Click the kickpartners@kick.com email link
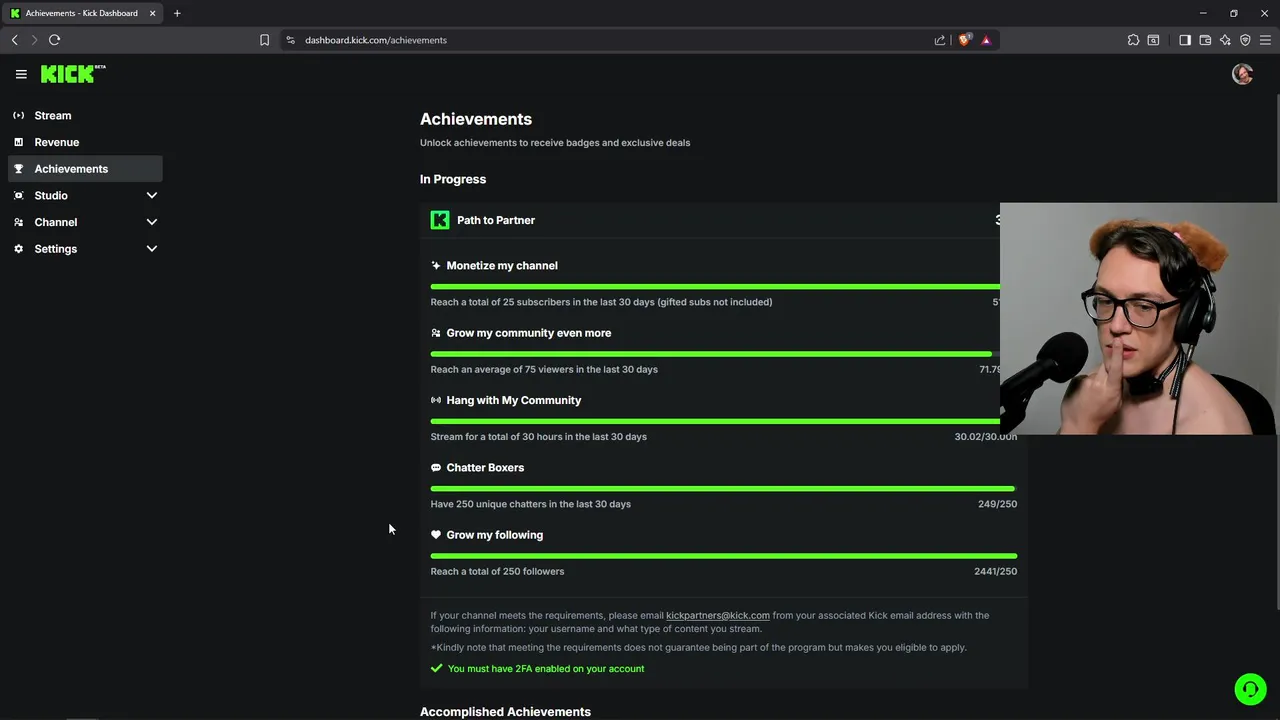Viewport: 1280px width, 720px height. click(717, 616)
